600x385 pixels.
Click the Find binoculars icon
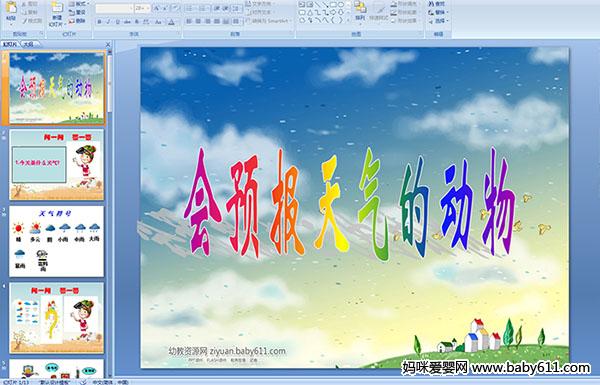431,4
